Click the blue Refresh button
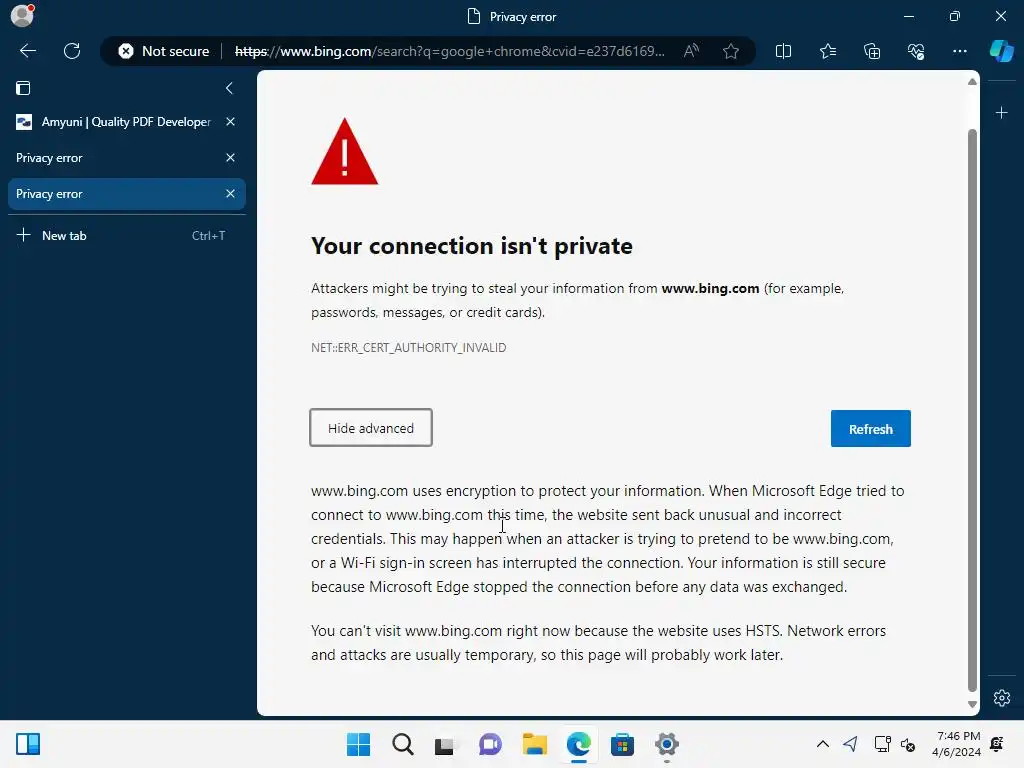This screenshot has width=1024, height=768. (x=871, y=428)
